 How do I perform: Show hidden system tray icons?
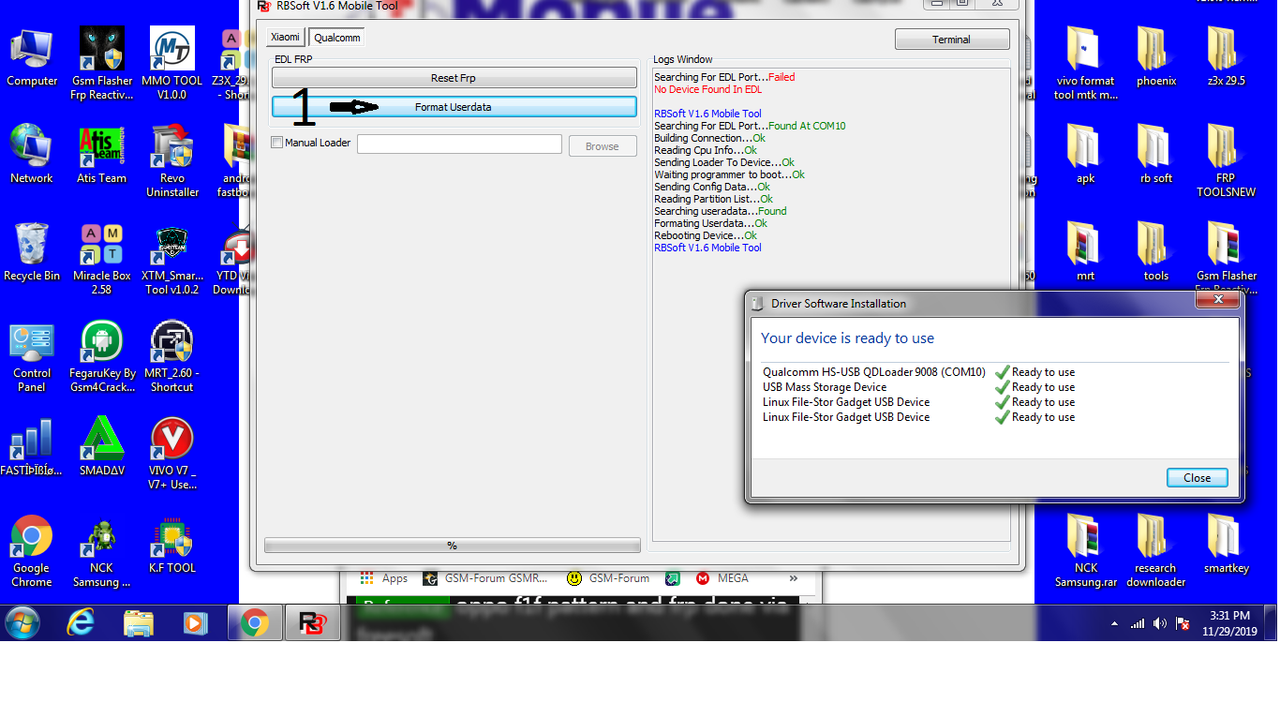click(x=1115, y=624)
